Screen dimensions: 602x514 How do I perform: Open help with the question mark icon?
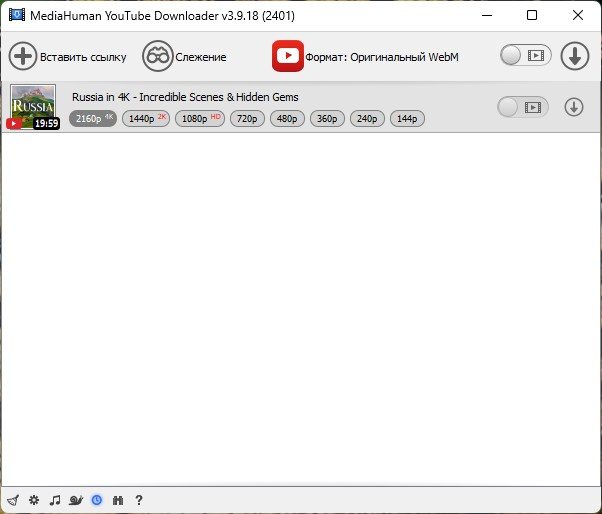point(139,499)
